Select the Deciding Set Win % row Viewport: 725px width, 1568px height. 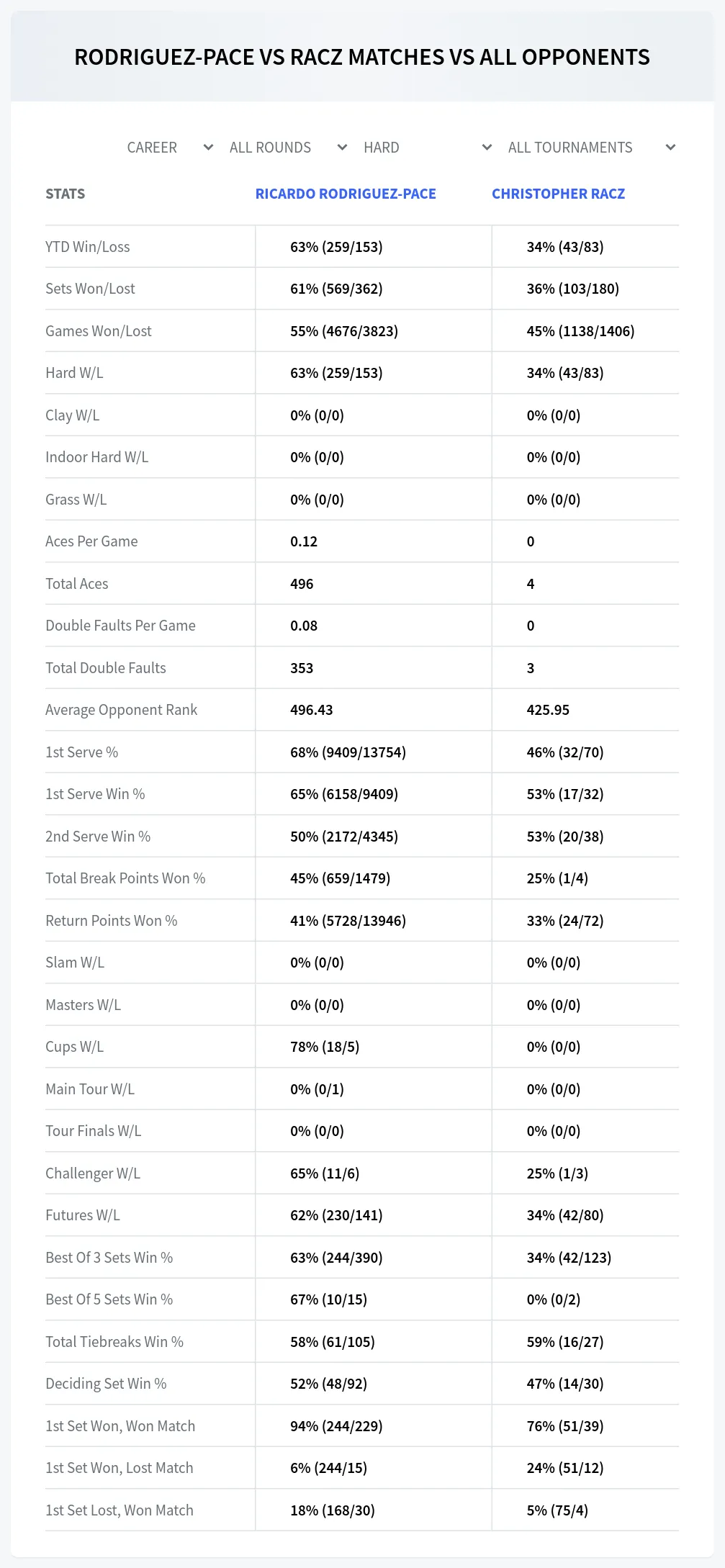362,1384
